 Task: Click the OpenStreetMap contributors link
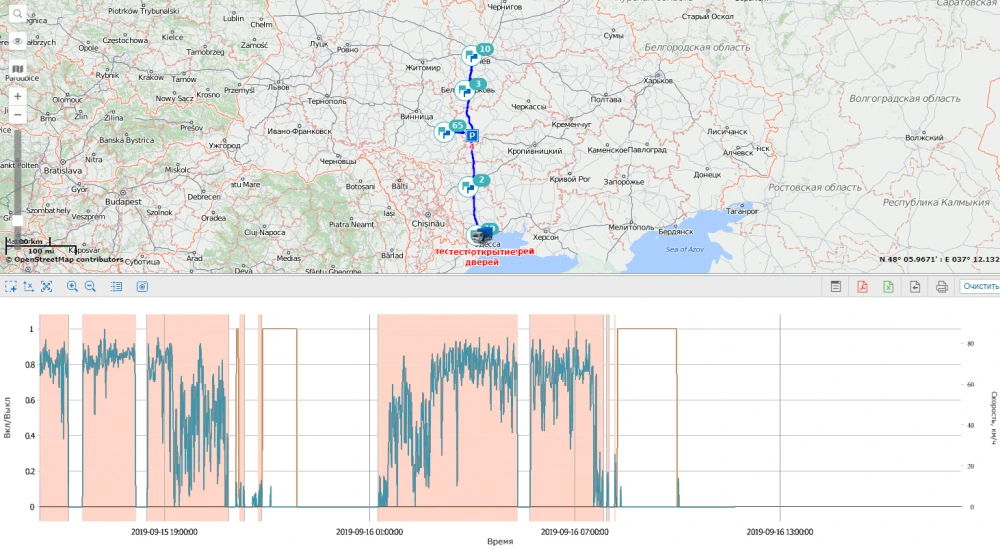coord(67,260)
